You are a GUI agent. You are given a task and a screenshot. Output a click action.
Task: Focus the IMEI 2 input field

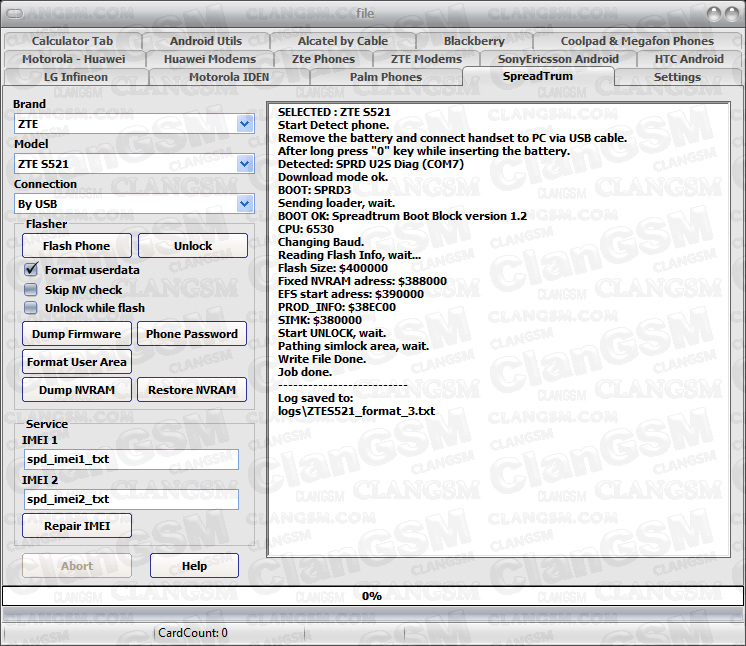(131, 499)
